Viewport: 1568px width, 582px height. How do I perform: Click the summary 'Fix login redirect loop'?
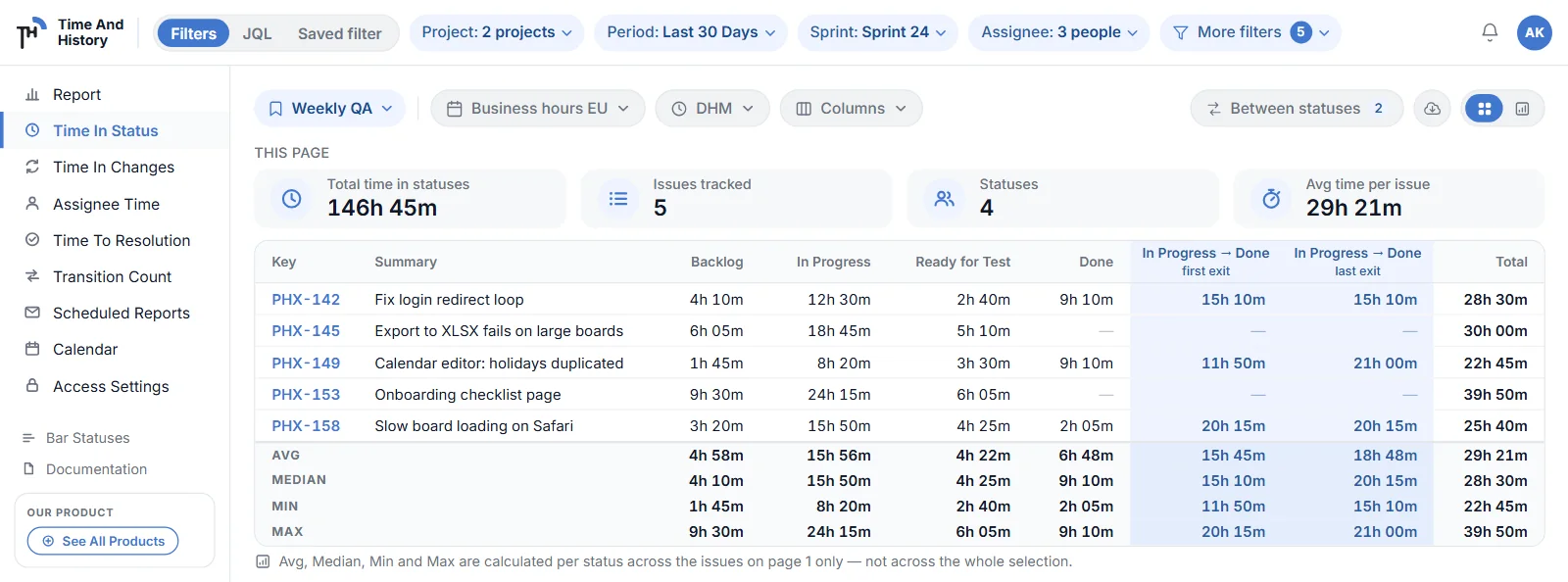(449, 300)
